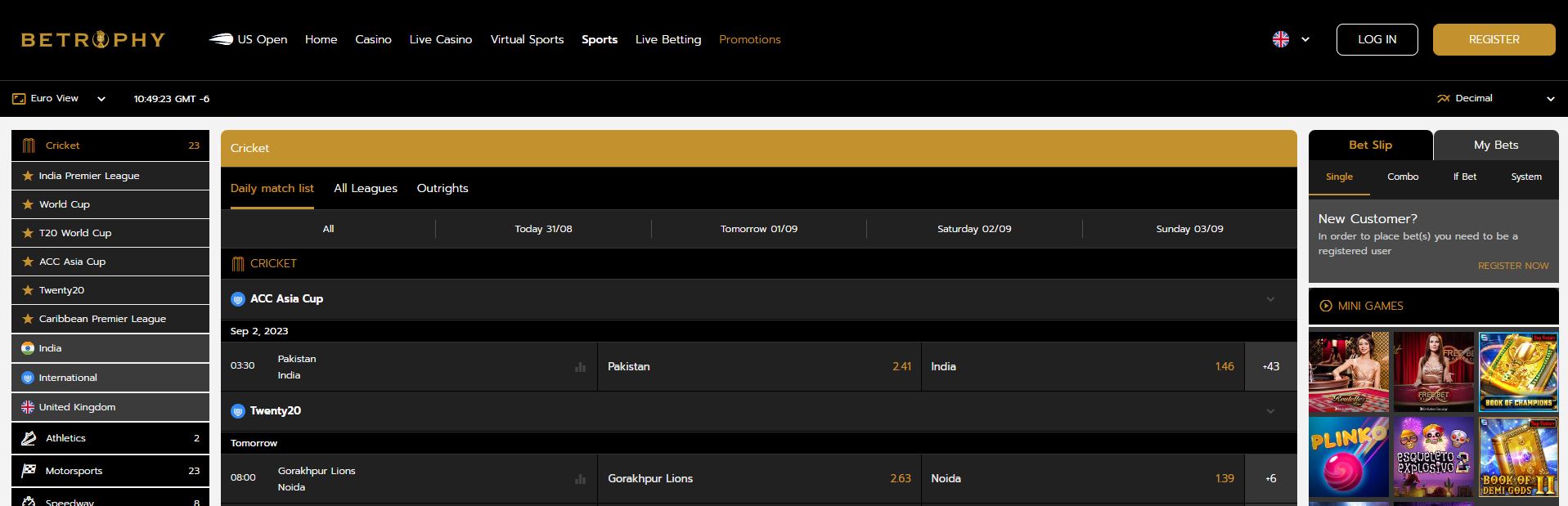The image size is (1568, 506).
Task: Collapse the Twenty20 section chevron
Action: 1270,411
